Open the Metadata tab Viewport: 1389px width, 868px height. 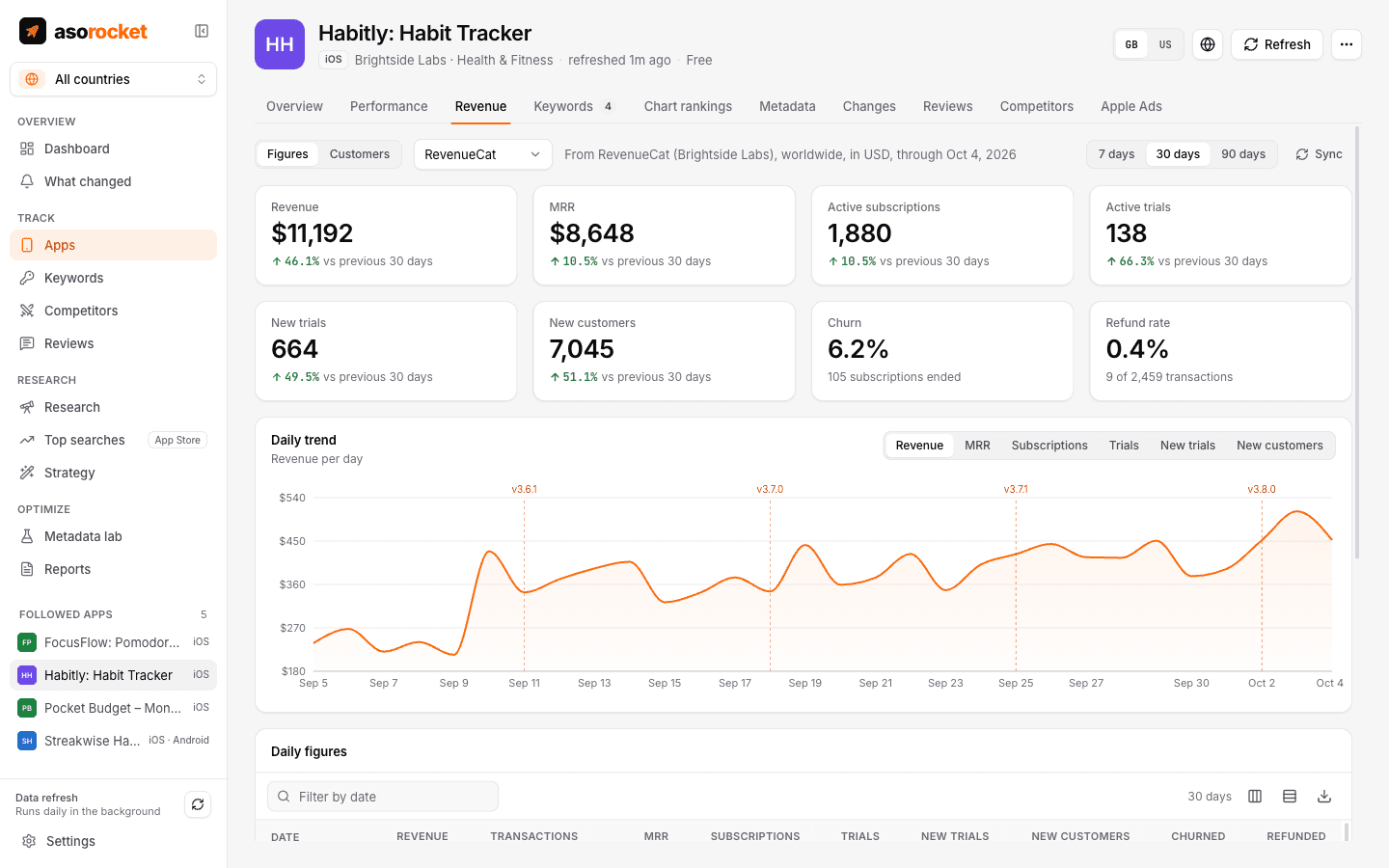[787, 106]
